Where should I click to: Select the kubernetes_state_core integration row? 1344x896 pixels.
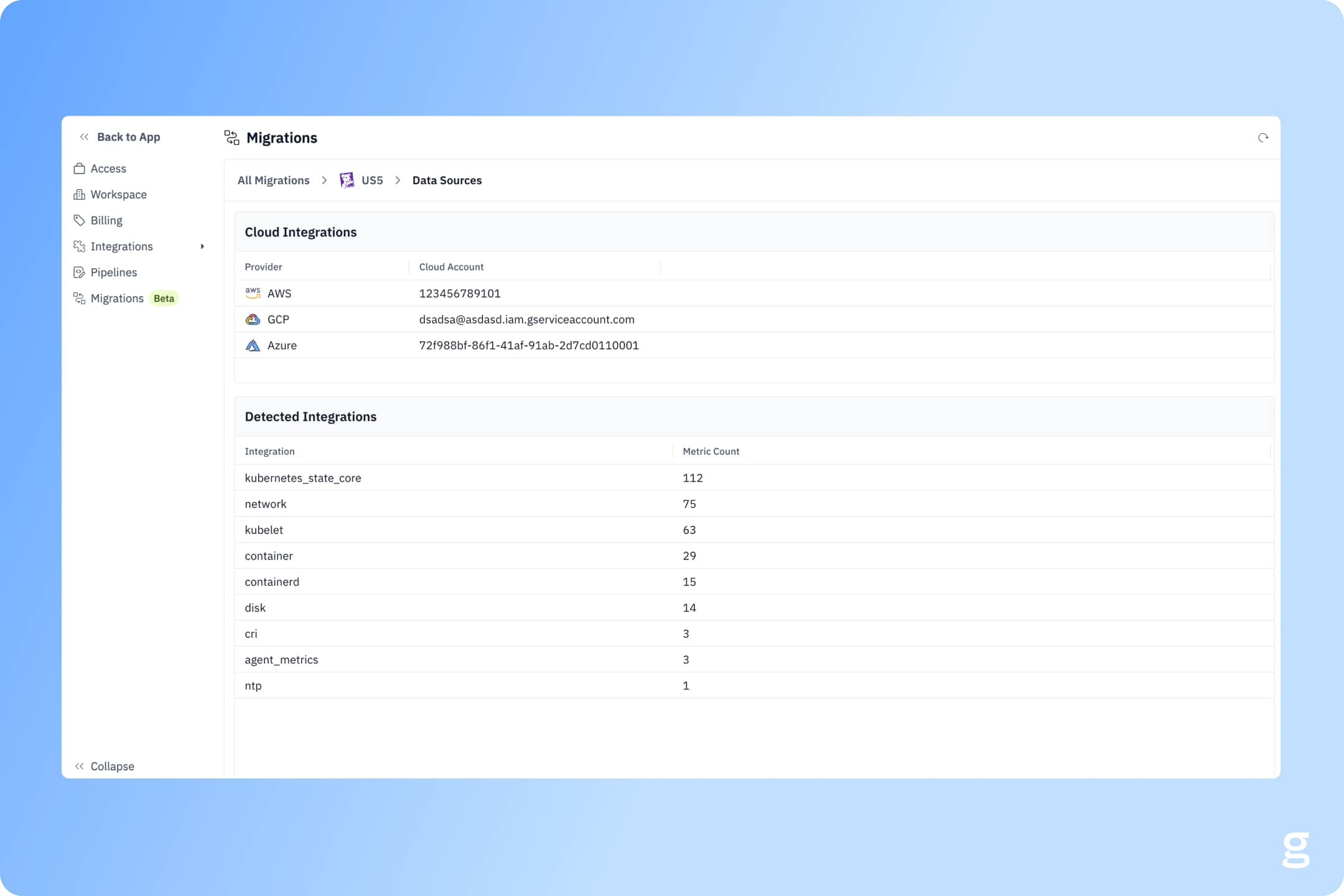click(x=303, y=478)
